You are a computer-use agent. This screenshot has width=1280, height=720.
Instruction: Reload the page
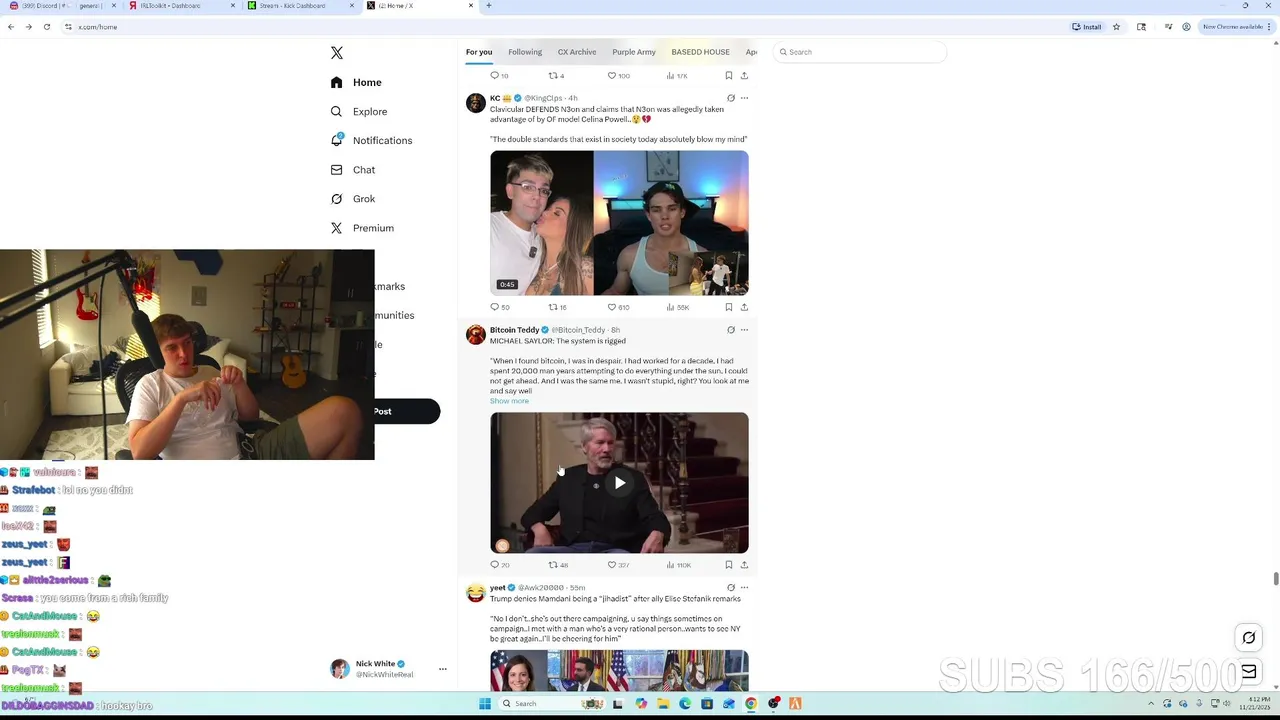(x=47, y=27)
